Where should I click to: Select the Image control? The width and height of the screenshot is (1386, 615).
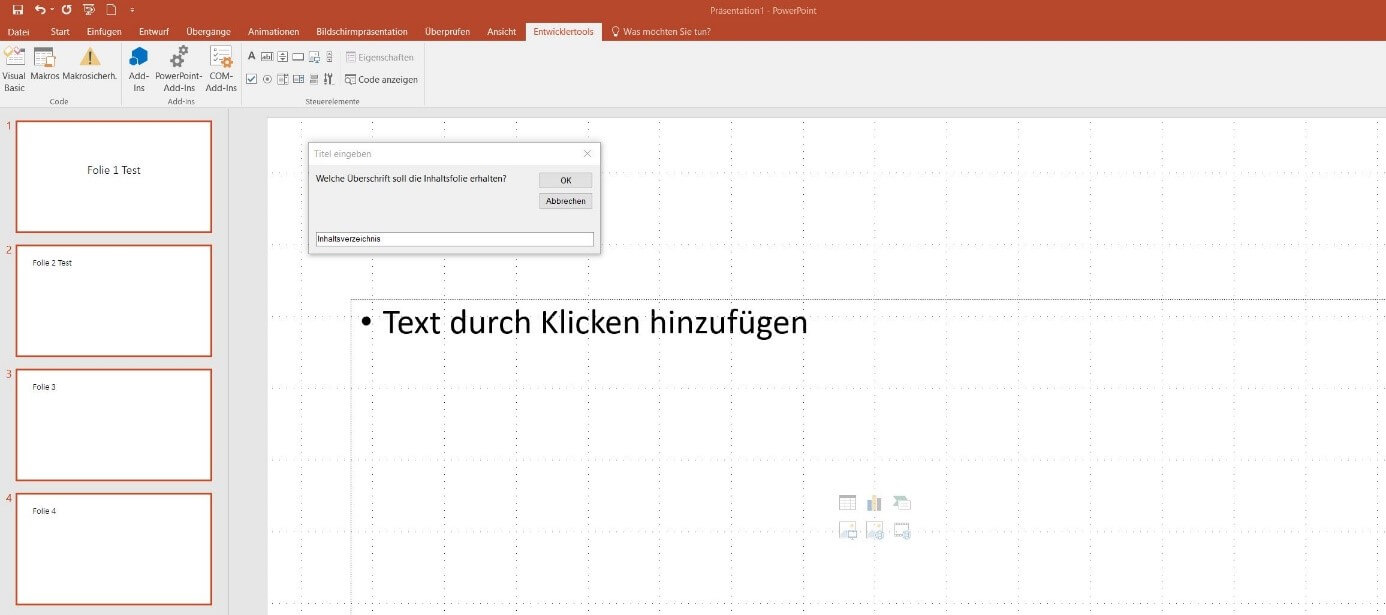coord(314,57)
